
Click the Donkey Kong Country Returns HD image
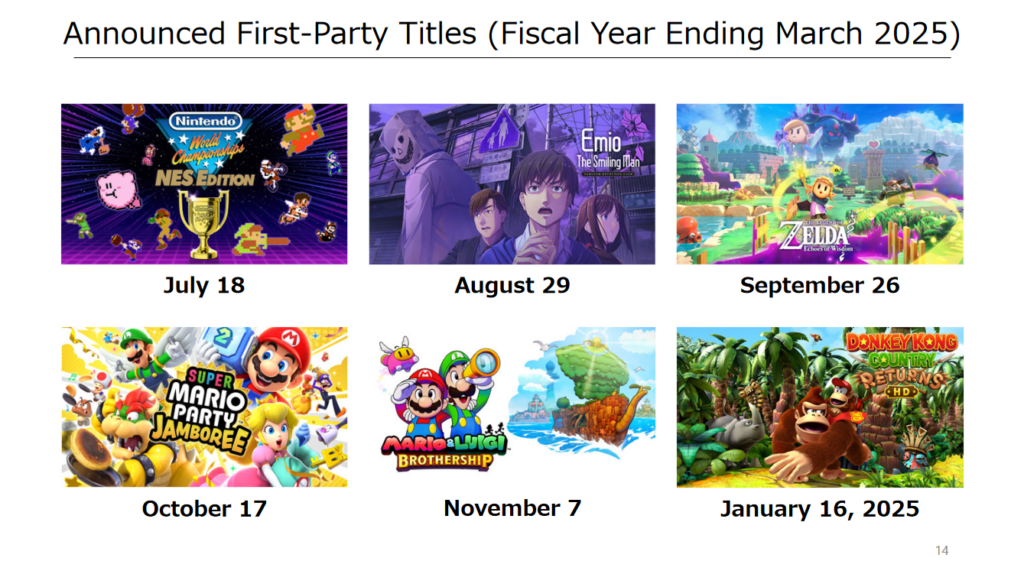(820, 407)
